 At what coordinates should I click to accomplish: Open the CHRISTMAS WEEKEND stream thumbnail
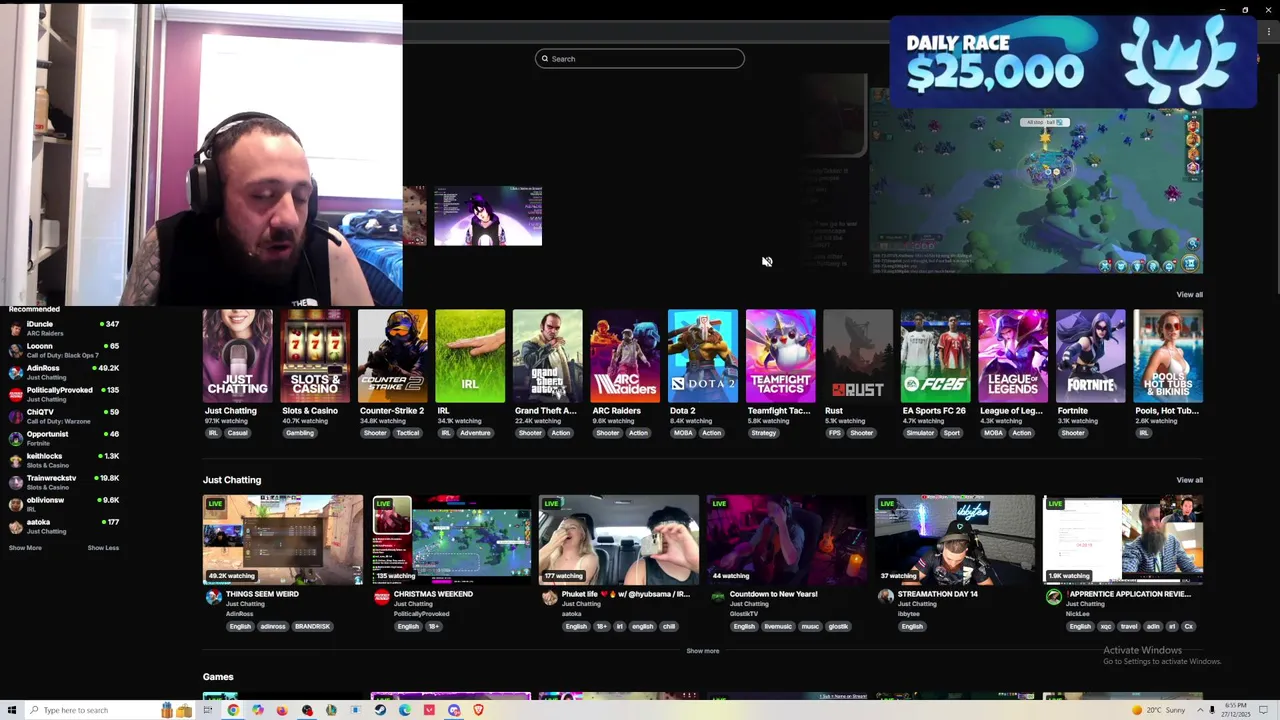tap(451, 540)
